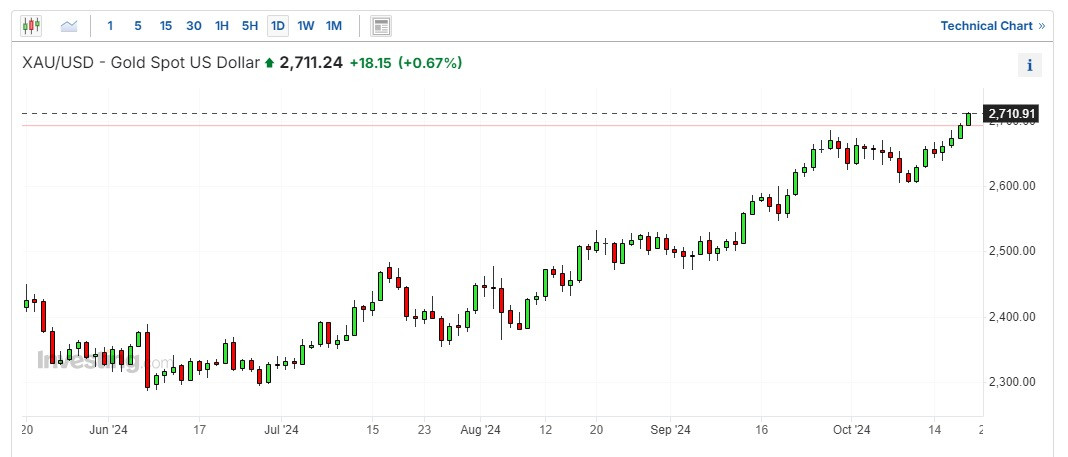Image resolution: width=1068 pixels, height=457 pixels.
Task: Click the Jun '24 date label
Action: 109,430
